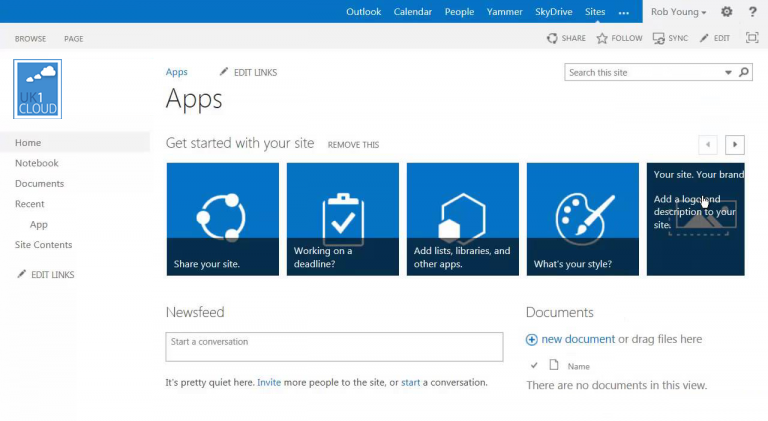
Task: Click the search magnifier icon
Action: 744,72
